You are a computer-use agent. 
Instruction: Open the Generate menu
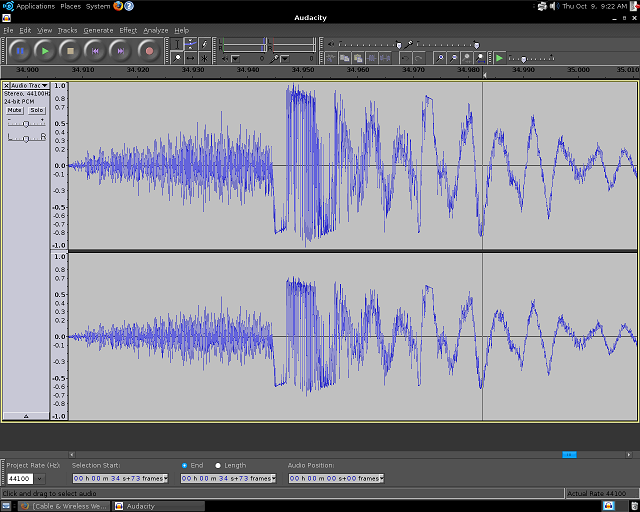[98, 30]
